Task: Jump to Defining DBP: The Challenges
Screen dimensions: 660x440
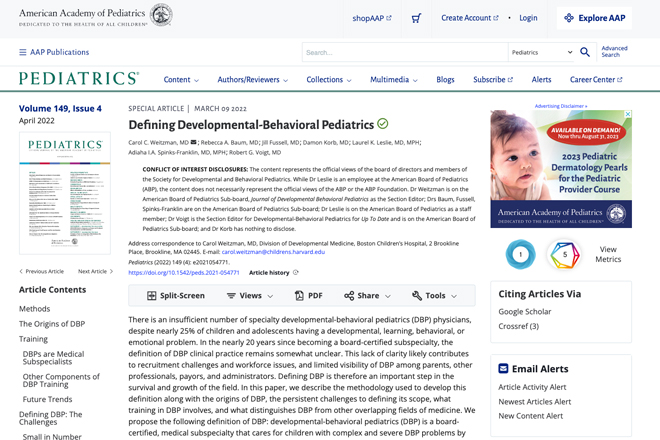Action: (x=51, y=418)
